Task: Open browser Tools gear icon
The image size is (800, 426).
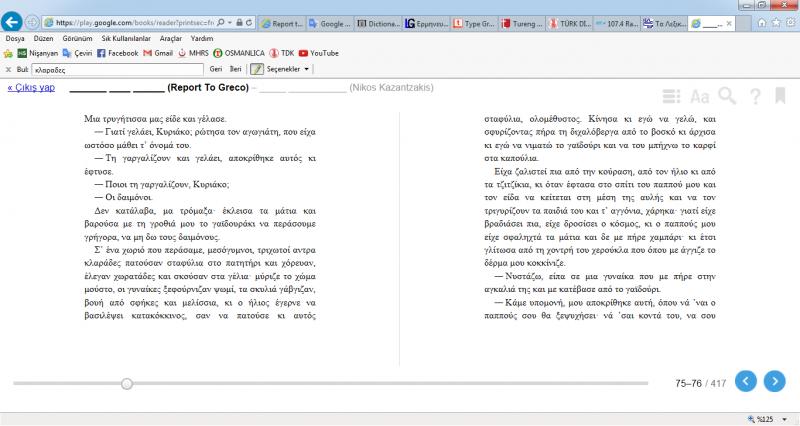Action: [x=791, y=22]
